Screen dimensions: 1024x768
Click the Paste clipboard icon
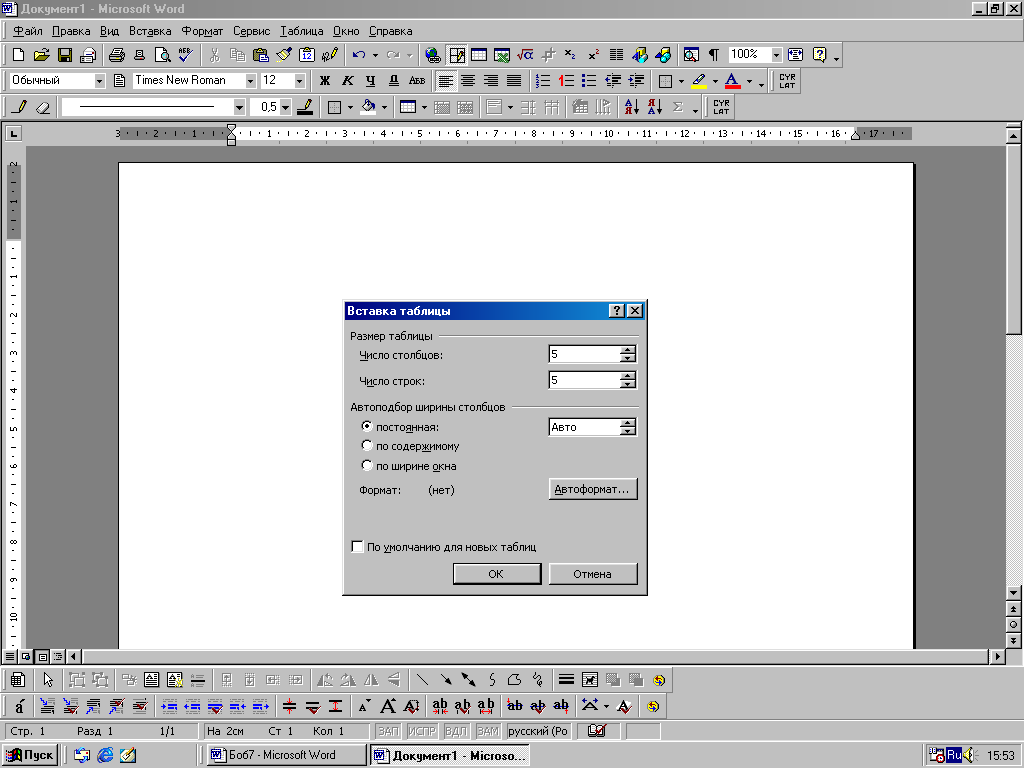(x=261, y=55)
